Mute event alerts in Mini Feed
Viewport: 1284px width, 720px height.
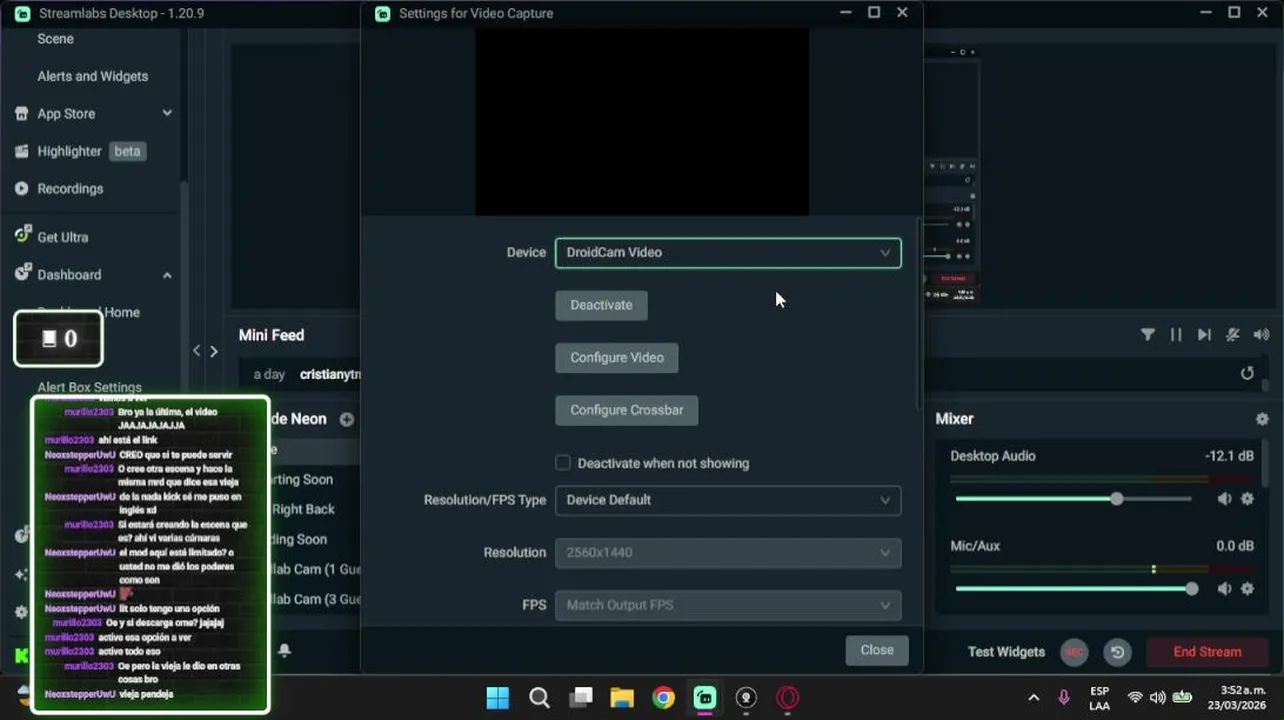point(1233,335)
